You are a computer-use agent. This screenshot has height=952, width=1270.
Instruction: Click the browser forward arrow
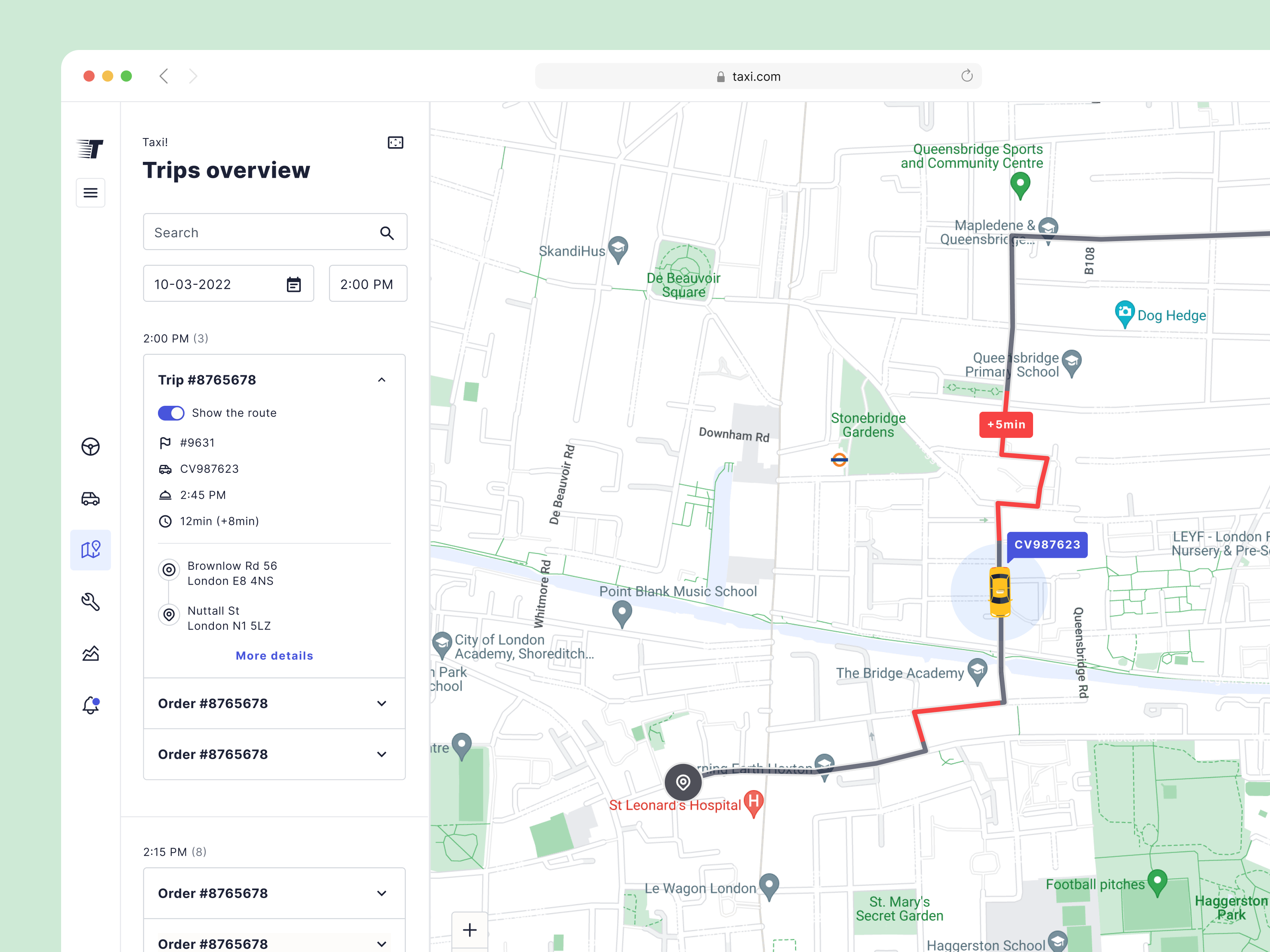coord(193,76)
